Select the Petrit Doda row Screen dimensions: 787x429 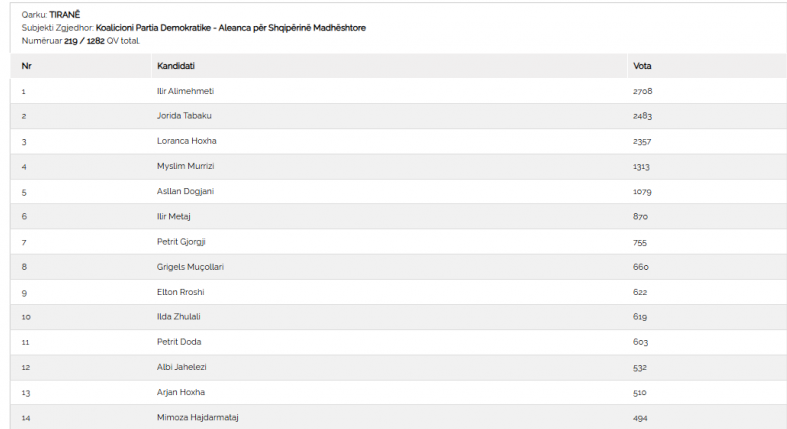tap(399, 342)
